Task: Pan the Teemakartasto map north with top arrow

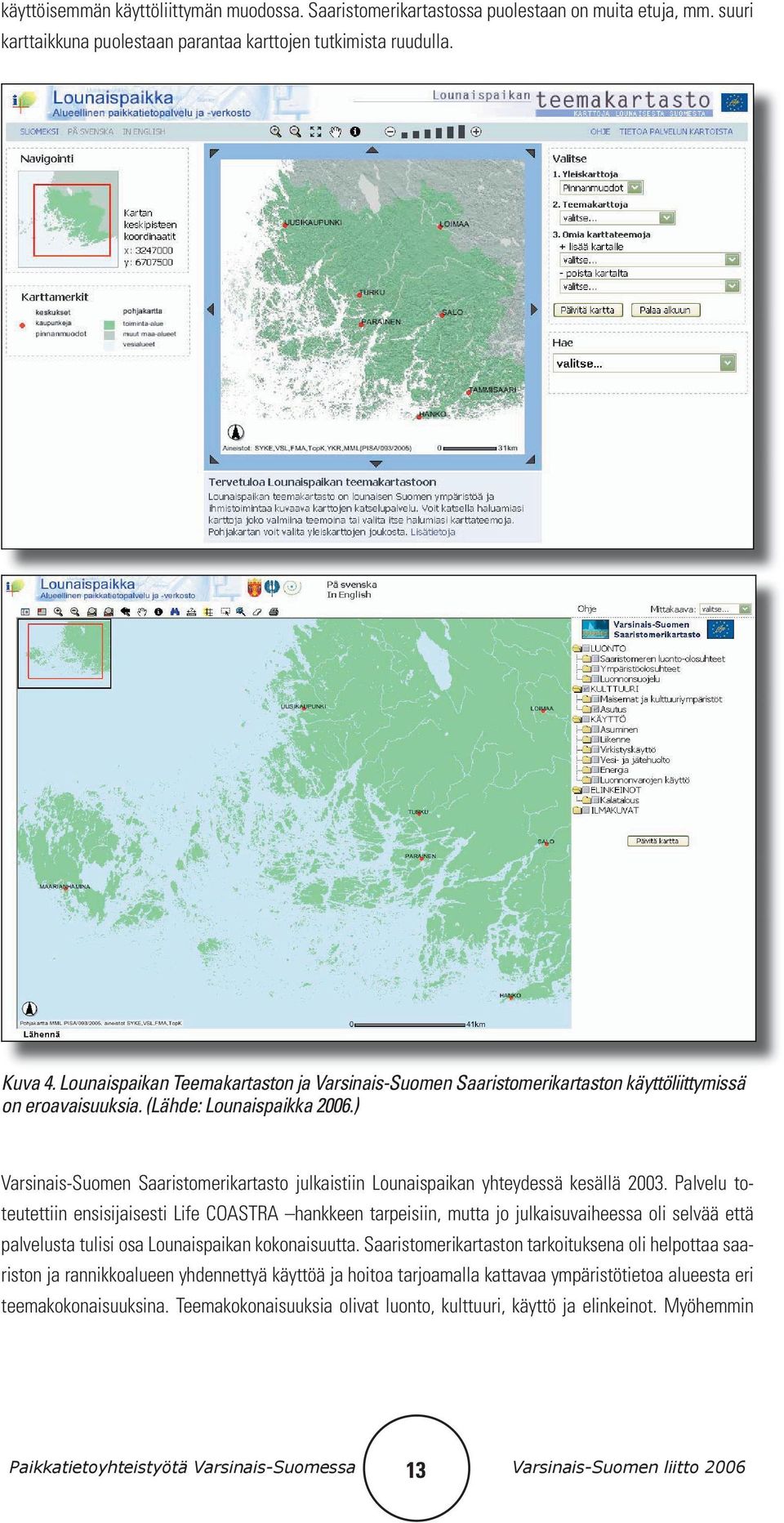Action: (372, 150)
